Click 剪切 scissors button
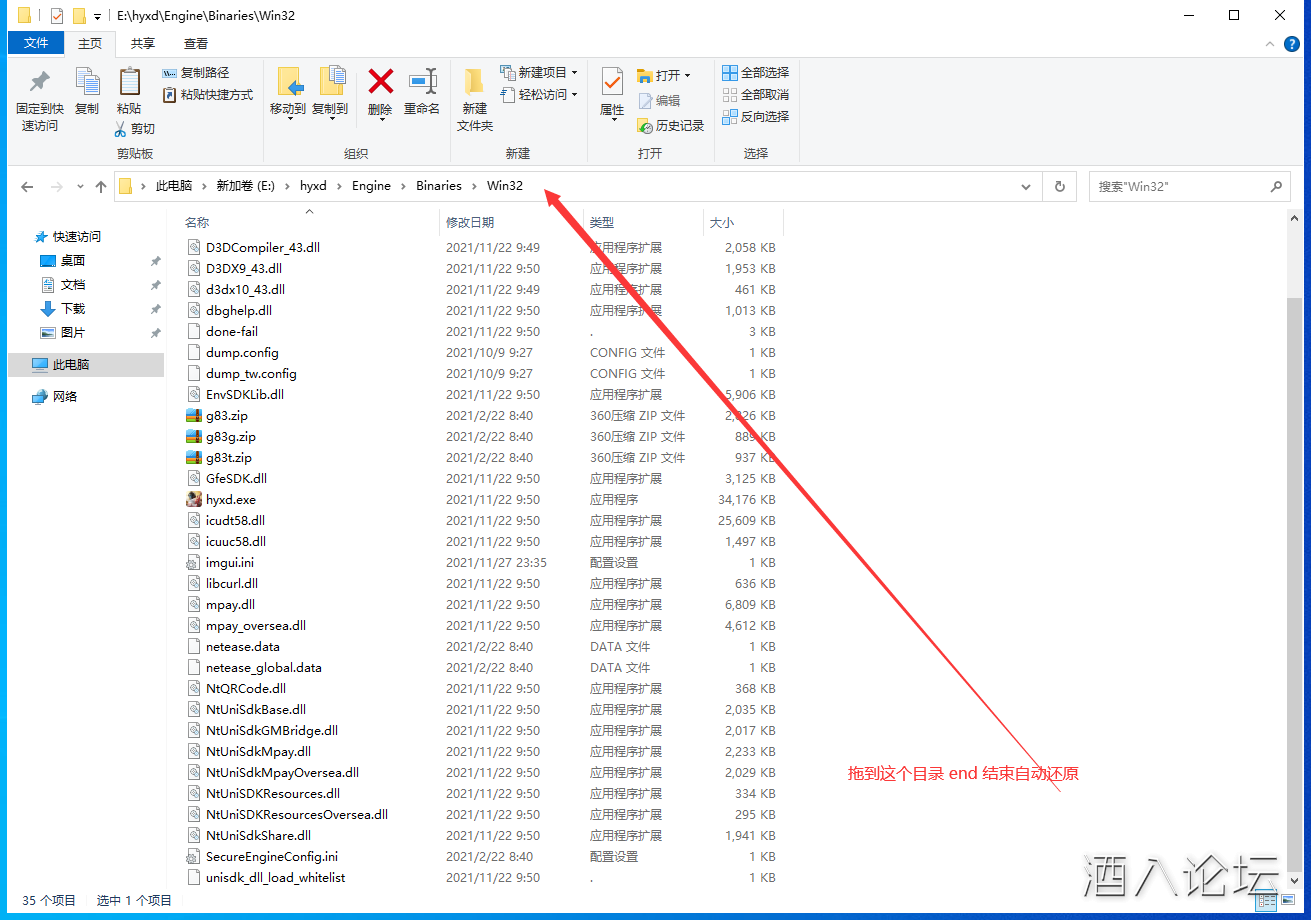Viewport: 1311px width, 920px height. coord(135,129)
